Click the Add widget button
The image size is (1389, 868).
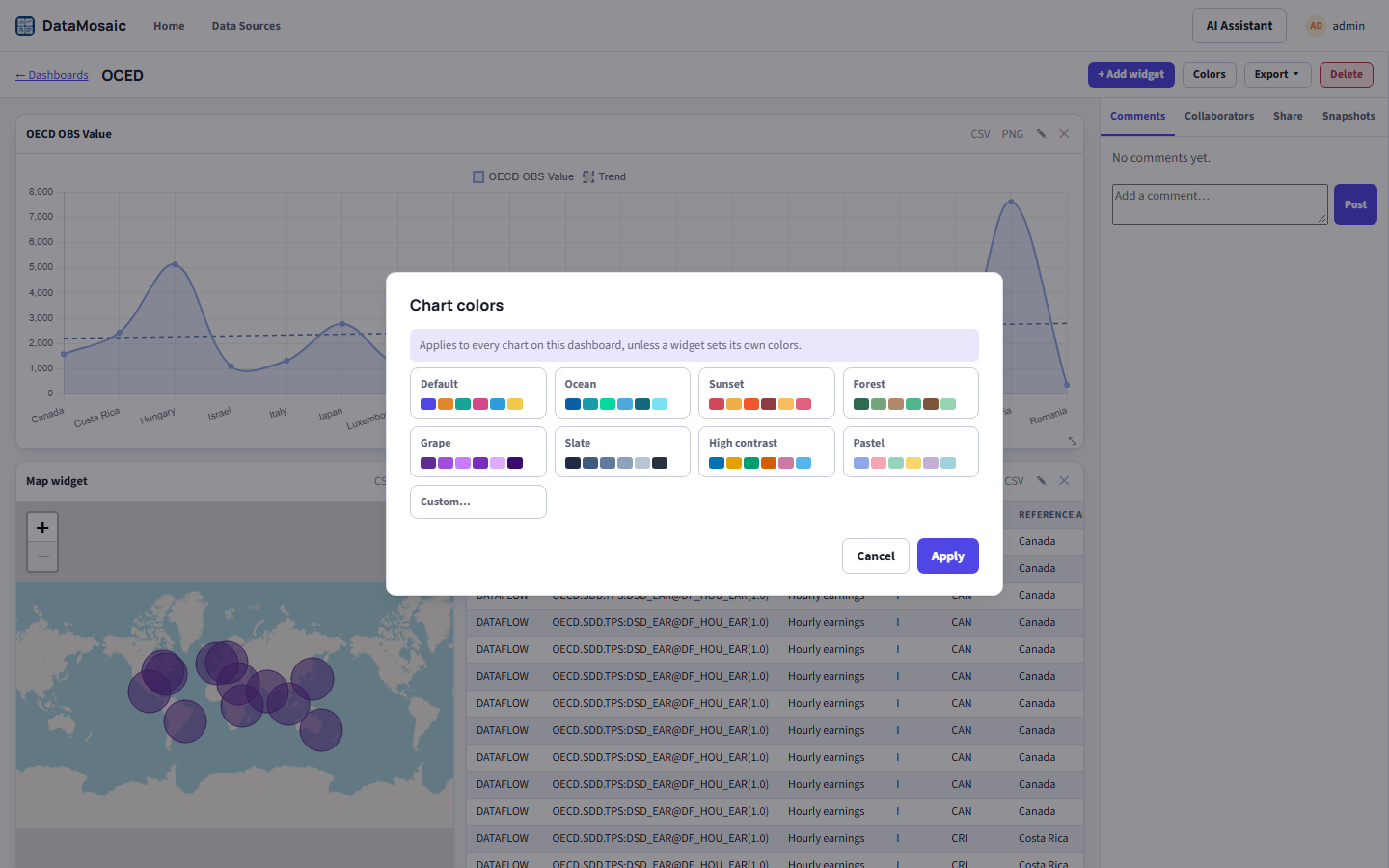click(1130, 74)
